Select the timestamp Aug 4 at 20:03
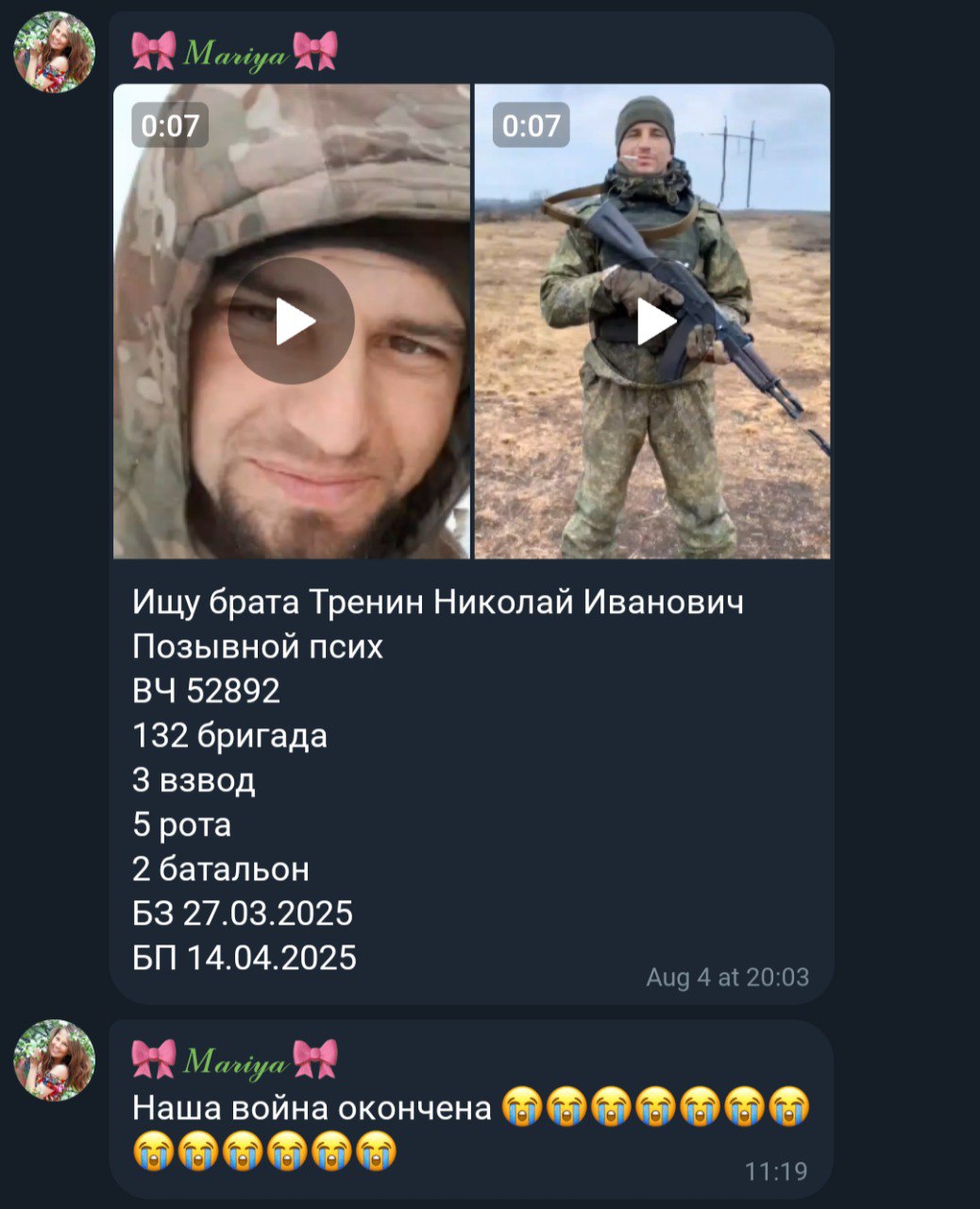This screenshot has height=1209, width=980. 728,977
